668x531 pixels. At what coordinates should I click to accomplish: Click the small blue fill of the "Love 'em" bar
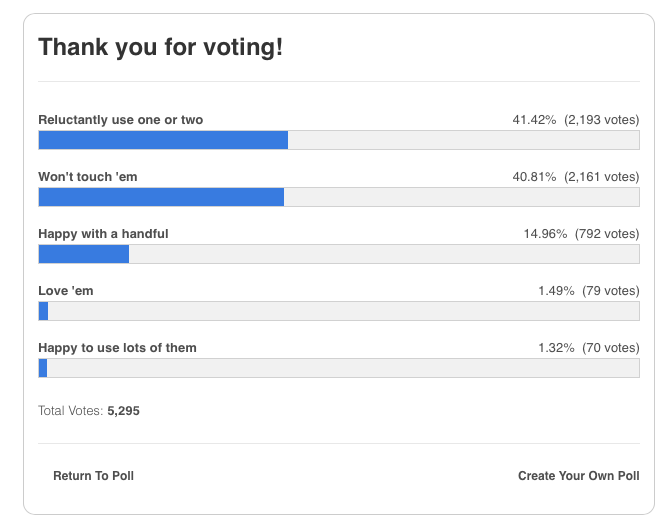tap(43, 311)
